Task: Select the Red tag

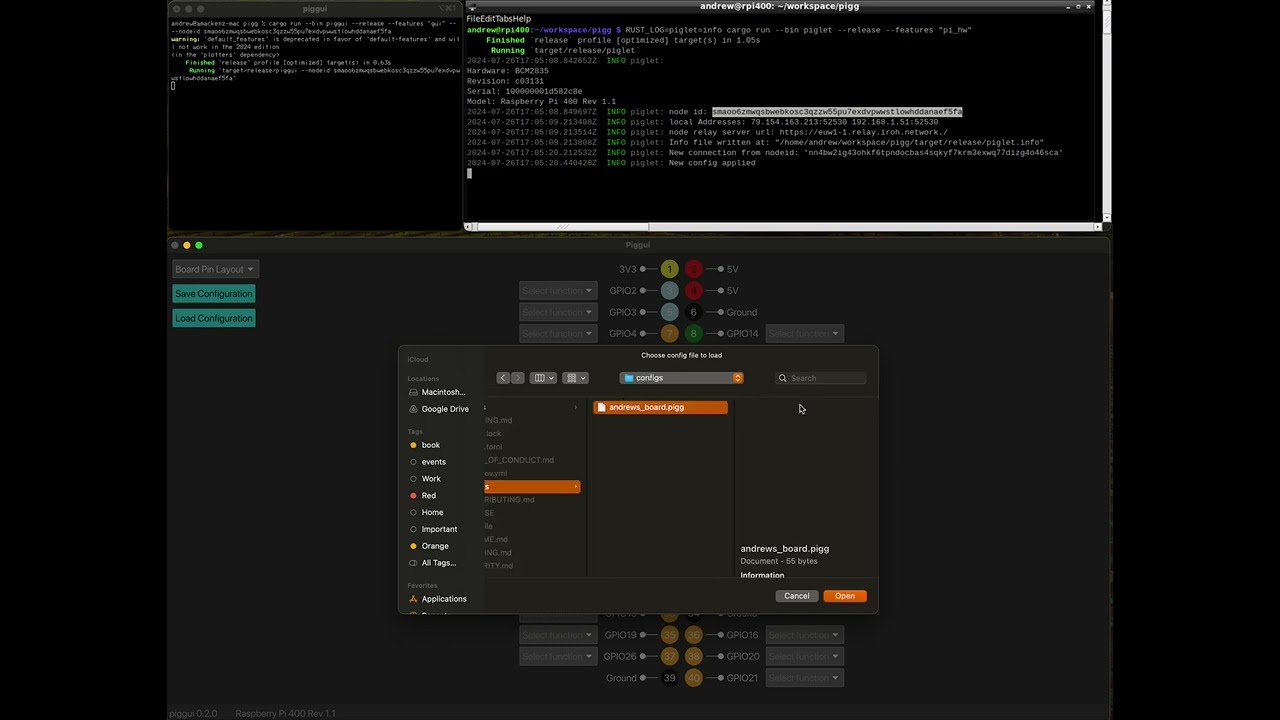Action: click(x=423, y=496)
